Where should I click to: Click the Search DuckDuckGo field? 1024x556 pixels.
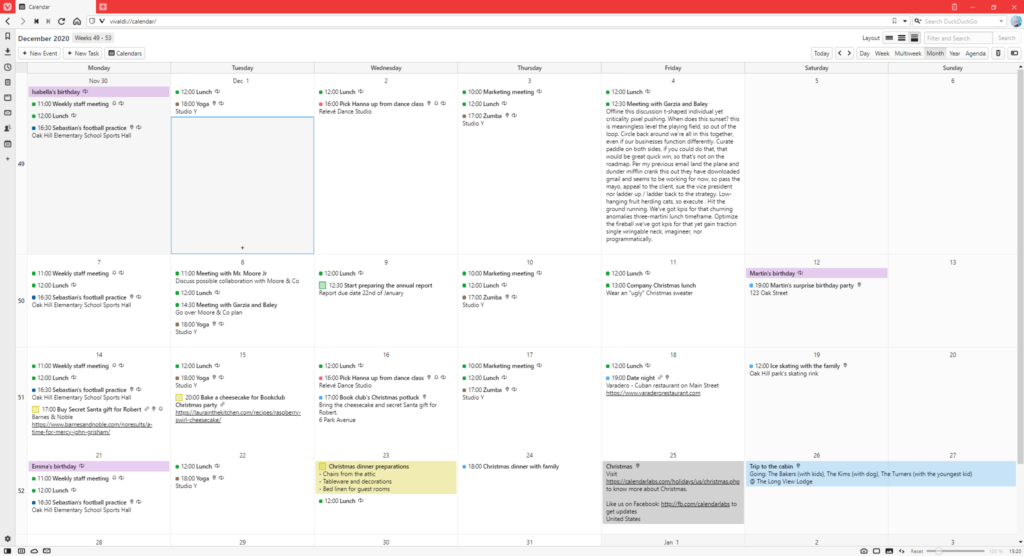click(961, 22)
